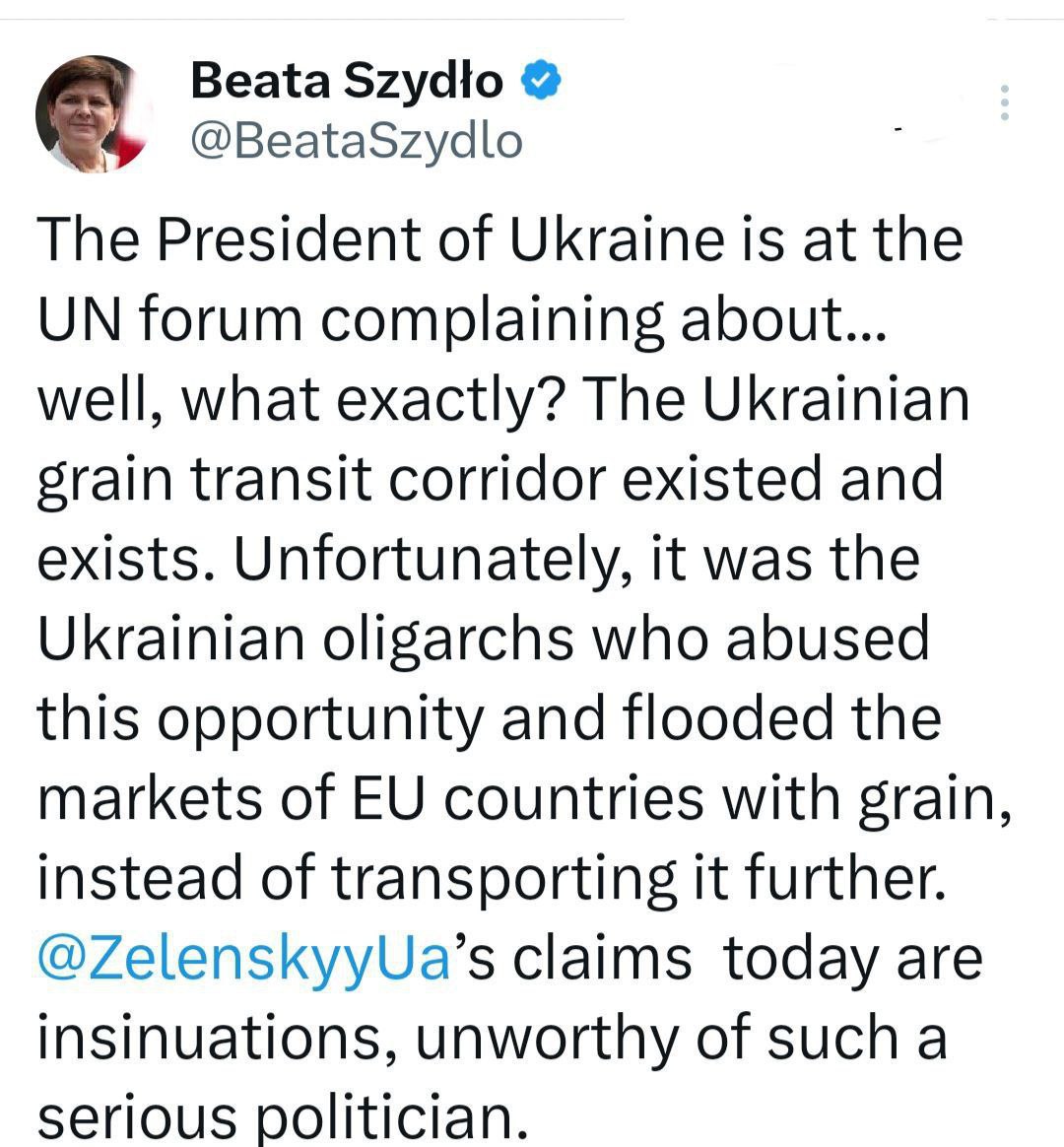Image resolution: width=1064 pixels, height=1147 pixels.
Task: Open Beata Szydło's profile picture
Action: [x=94, y=114]
